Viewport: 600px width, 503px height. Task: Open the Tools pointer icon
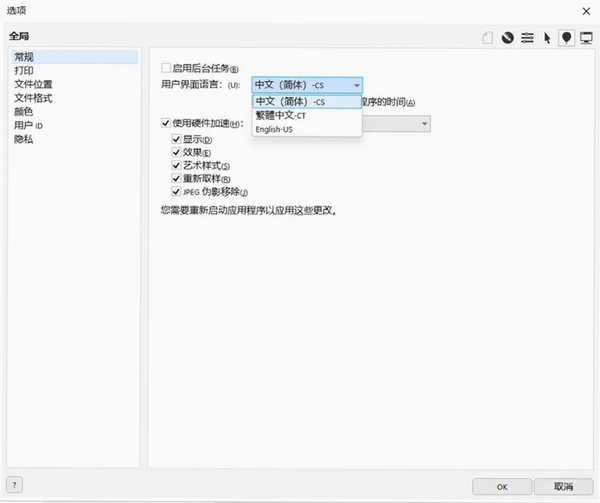(x=547, y=38)
